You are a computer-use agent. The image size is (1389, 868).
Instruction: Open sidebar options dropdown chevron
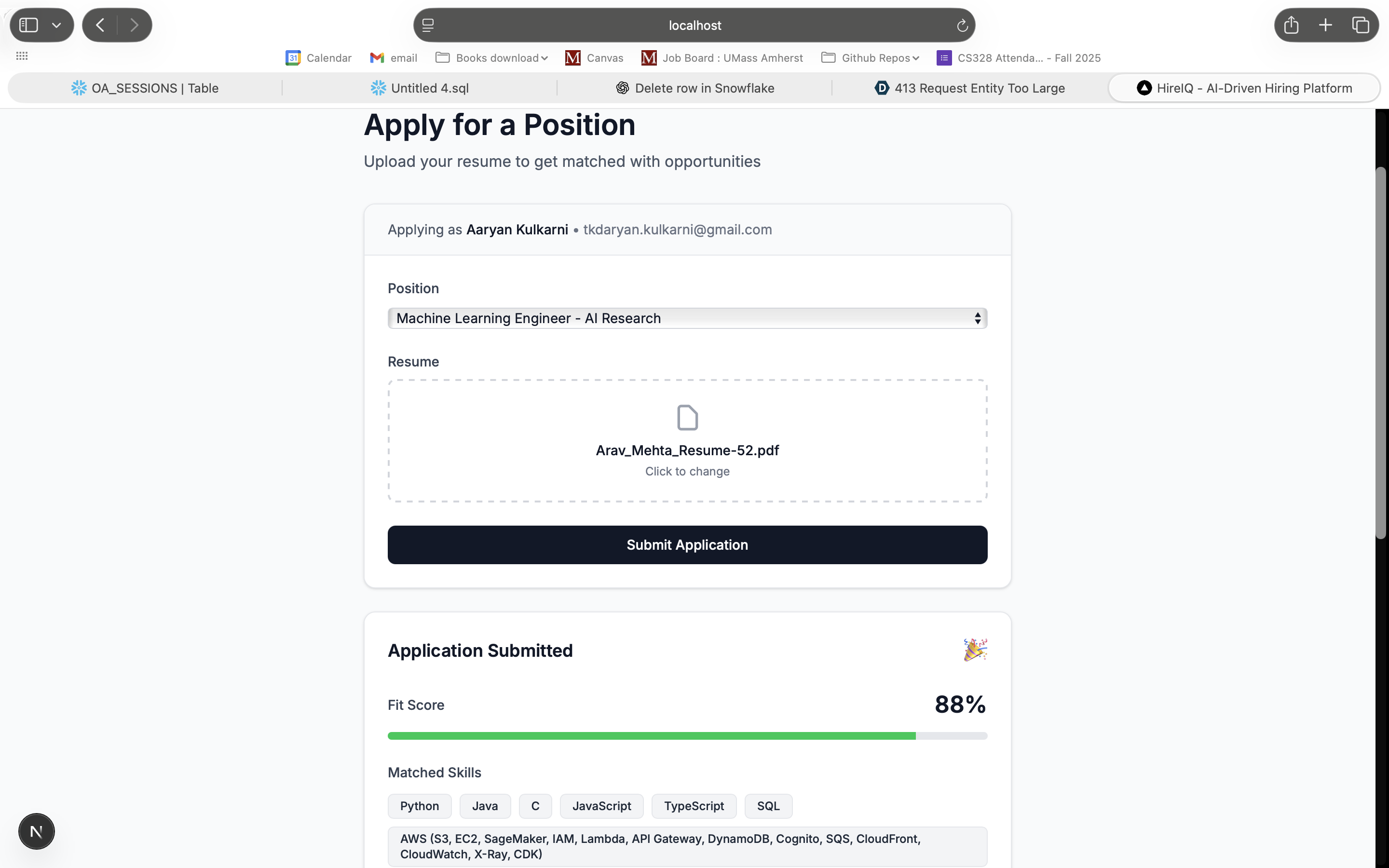pos(56,25)
